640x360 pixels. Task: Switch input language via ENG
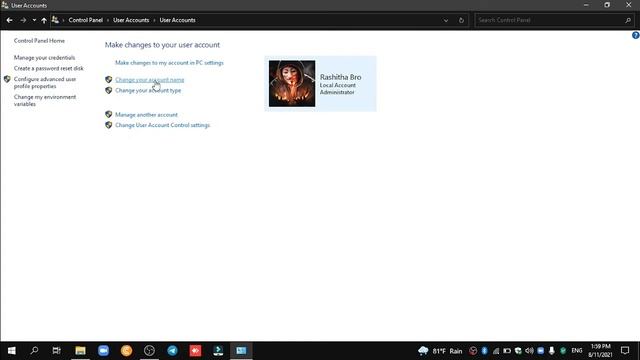(x=577, y=351)
